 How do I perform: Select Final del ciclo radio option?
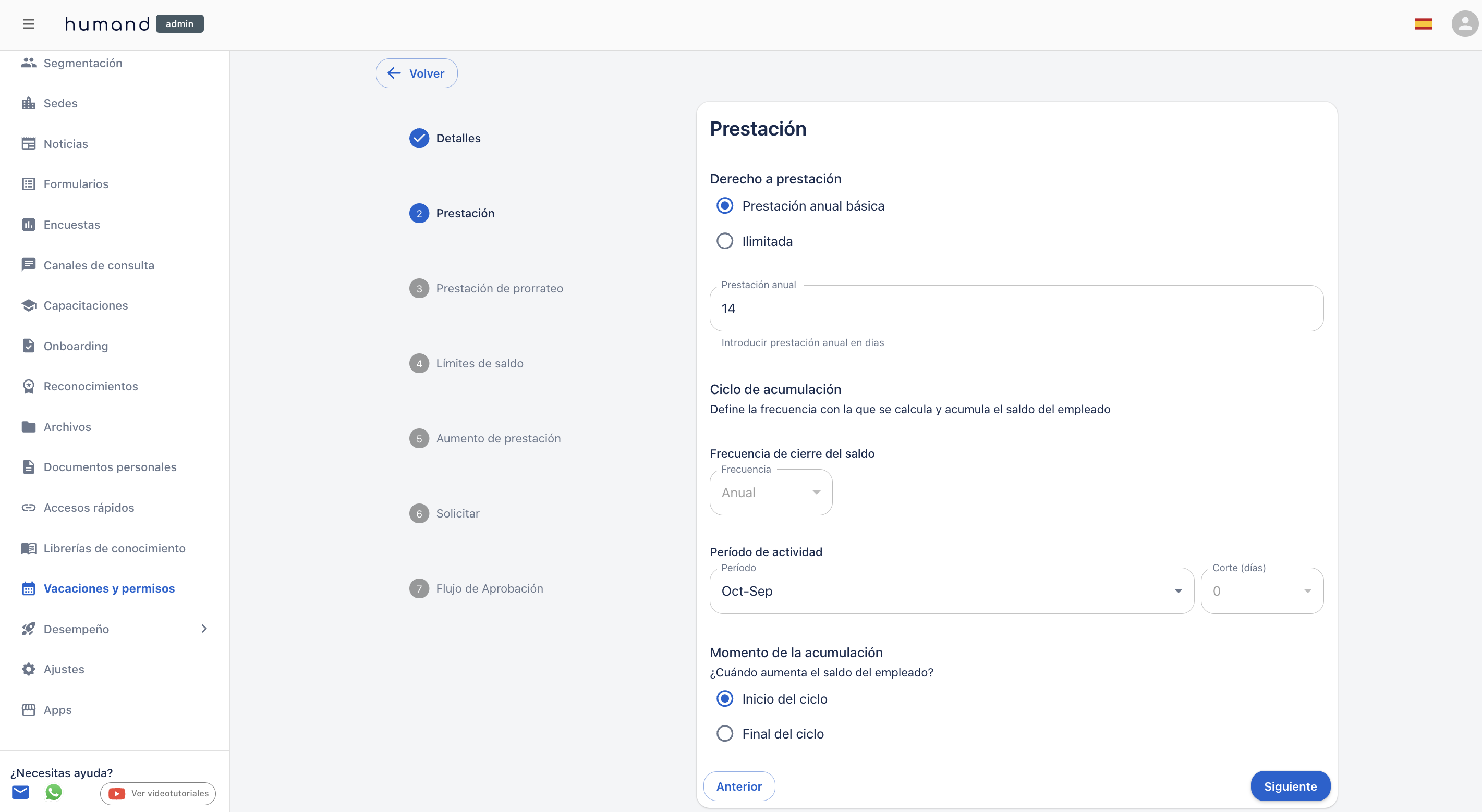pyautogui.click(x=724, y=733)
